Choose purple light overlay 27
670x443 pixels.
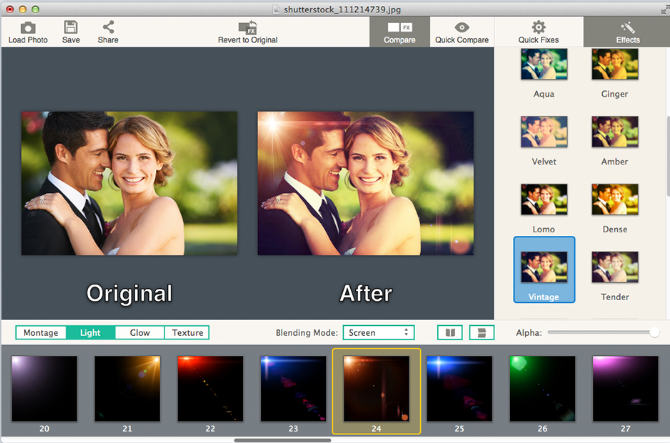click(x=625, y=388)
